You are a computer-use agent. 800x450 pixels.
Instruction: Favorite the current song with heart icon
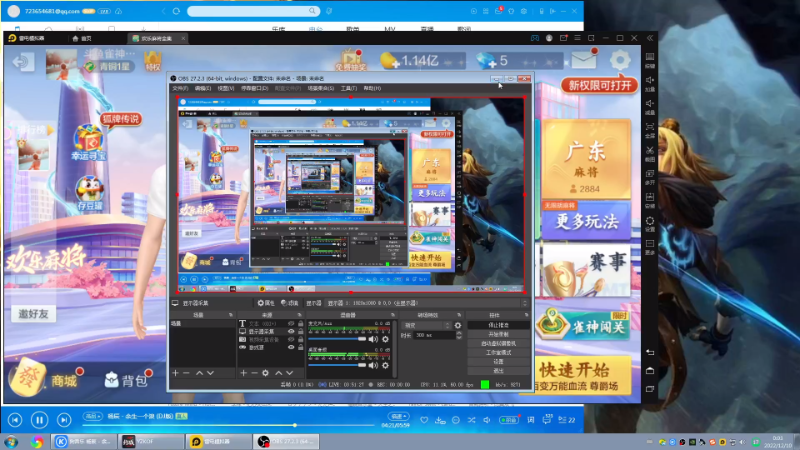tap(424, 420)
